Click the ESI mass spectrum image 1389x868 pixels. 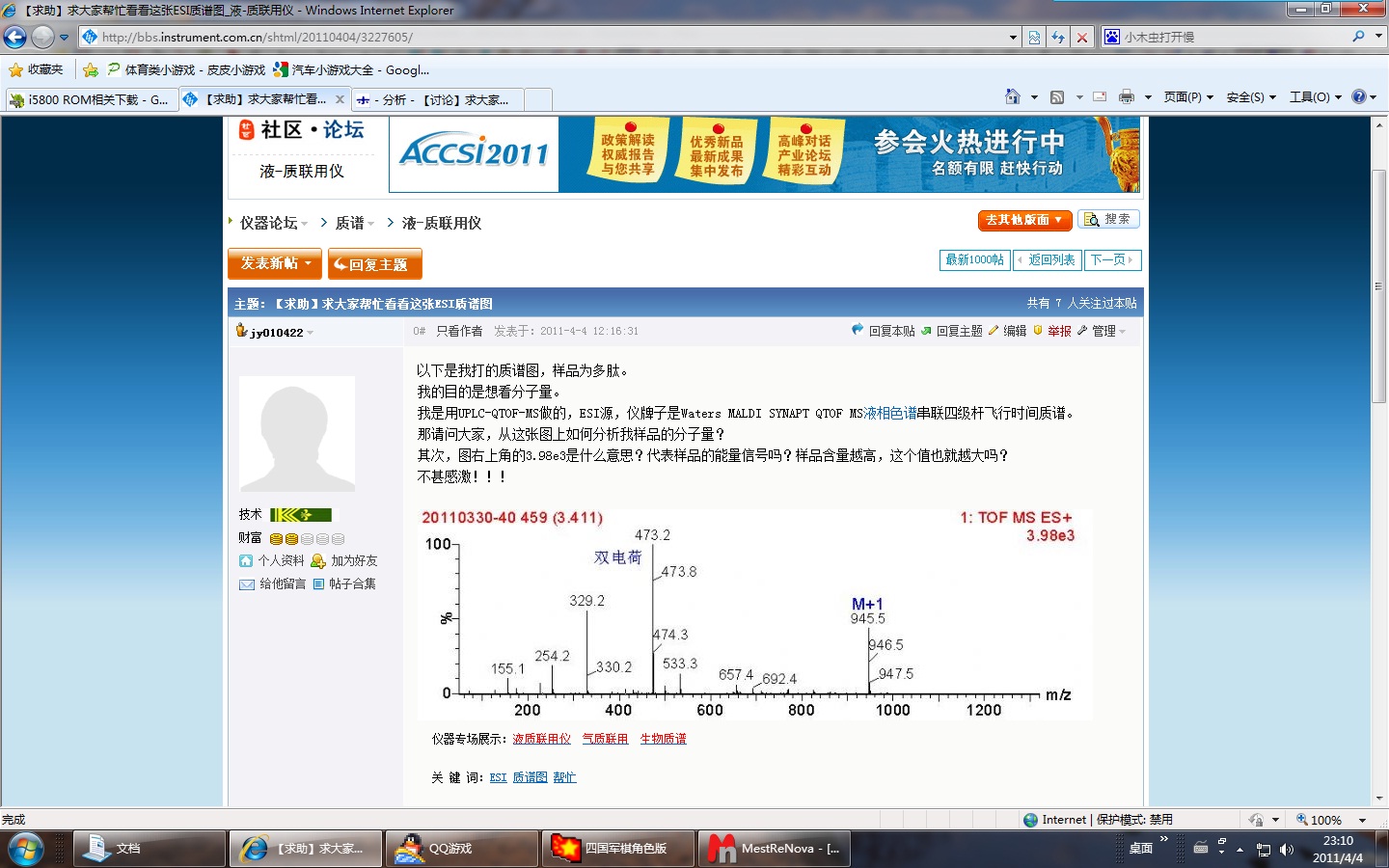tap(755, 613)
